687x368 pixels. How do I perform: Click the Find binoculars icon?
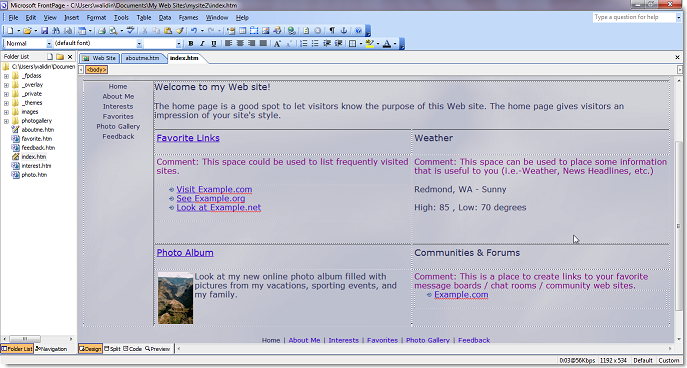(x=56, y=31)
